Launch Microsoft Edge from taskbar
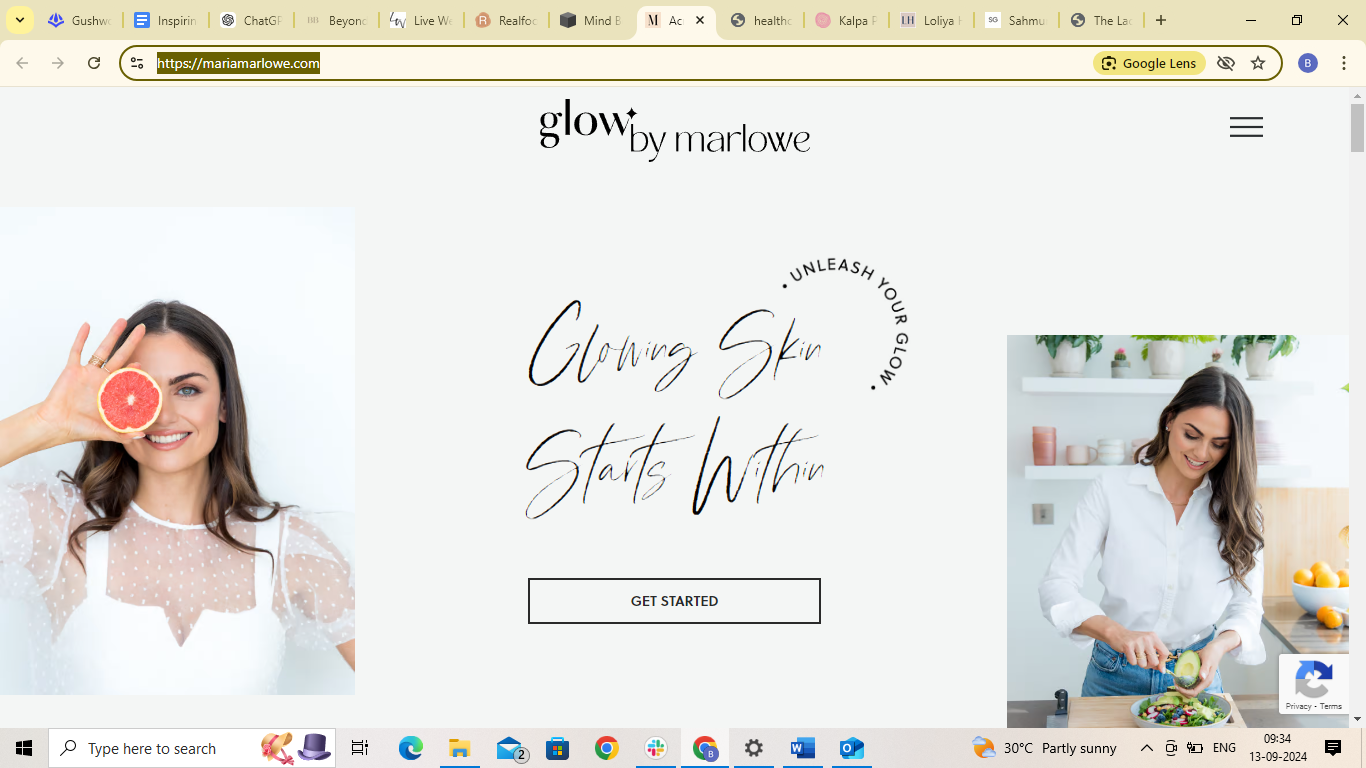 coord(410,748)
